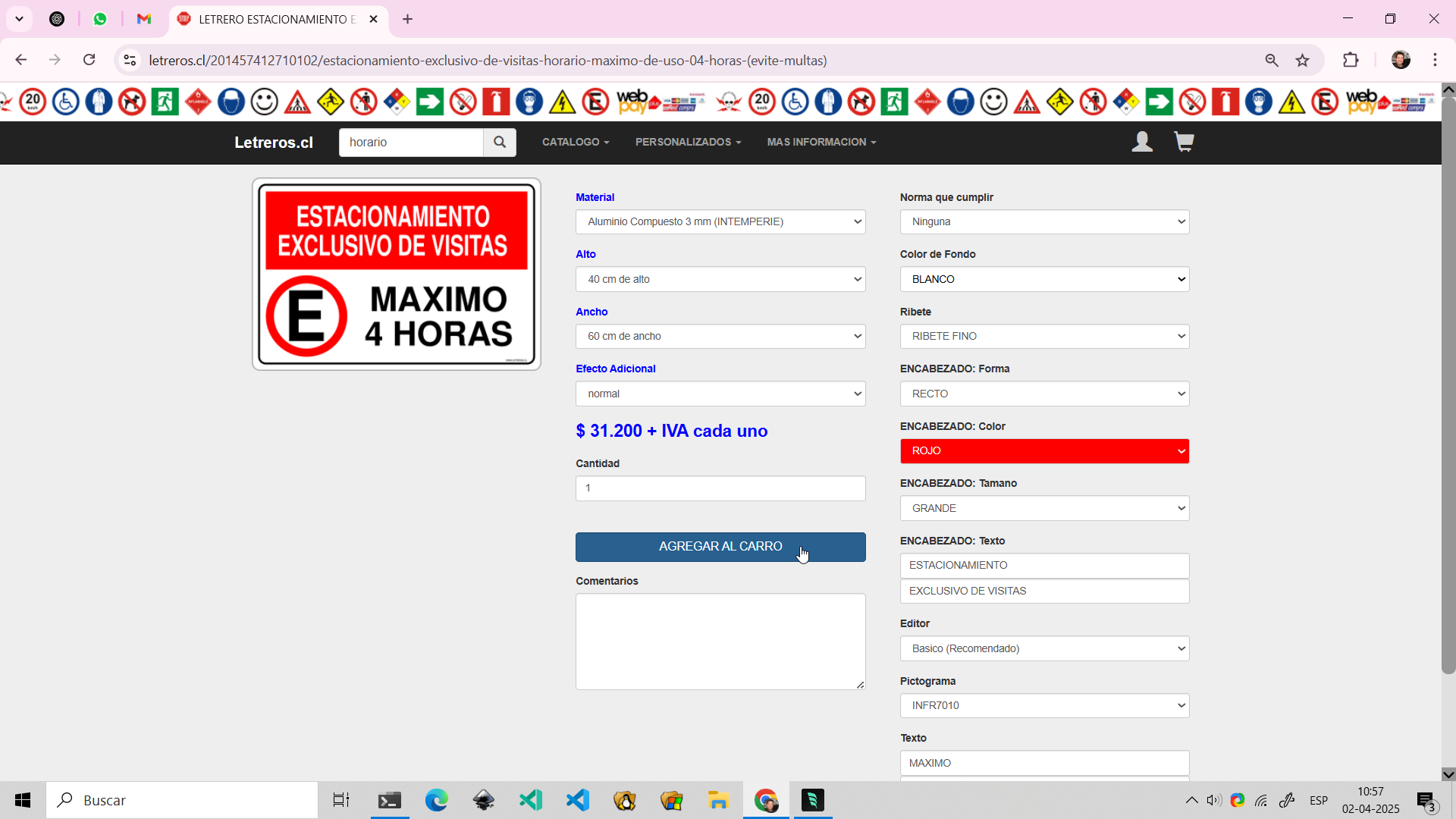1456x819 pixels.
Task: Edit the EXCLUSIVO DE VISITAS text field
Action: coord(1044,591)
